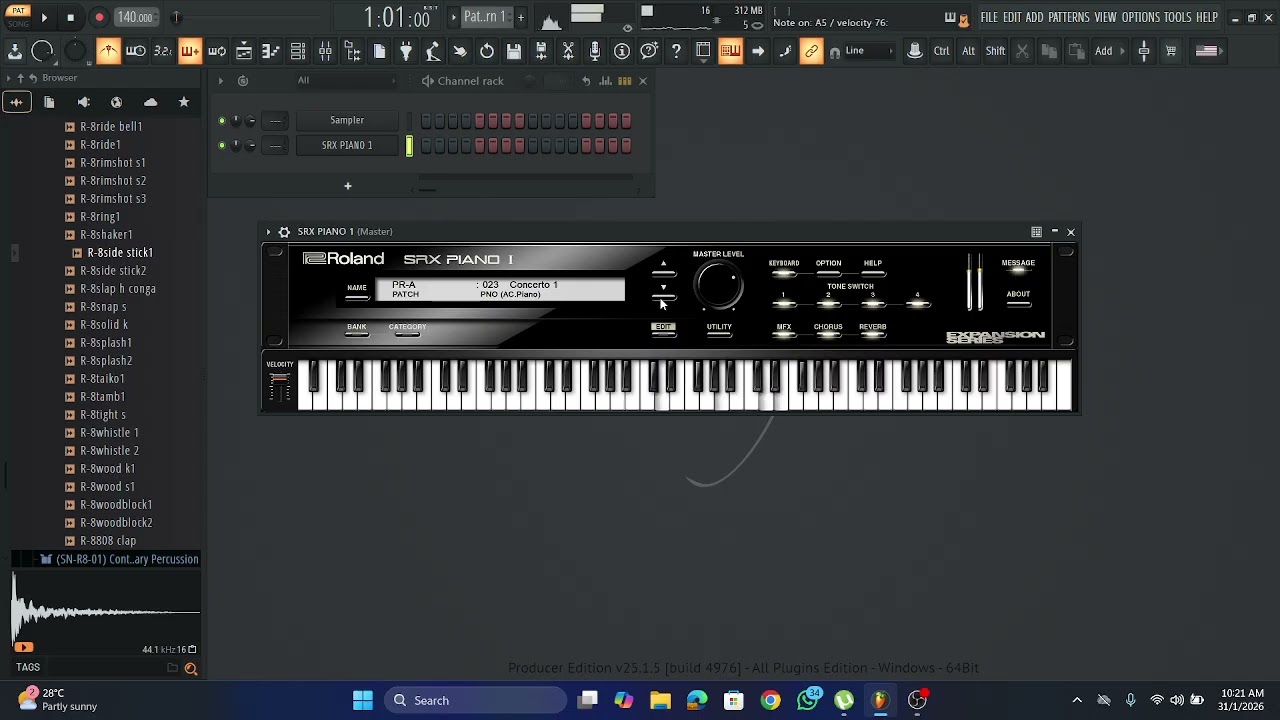
Task: Start playback with the play button
Action: 44,17
